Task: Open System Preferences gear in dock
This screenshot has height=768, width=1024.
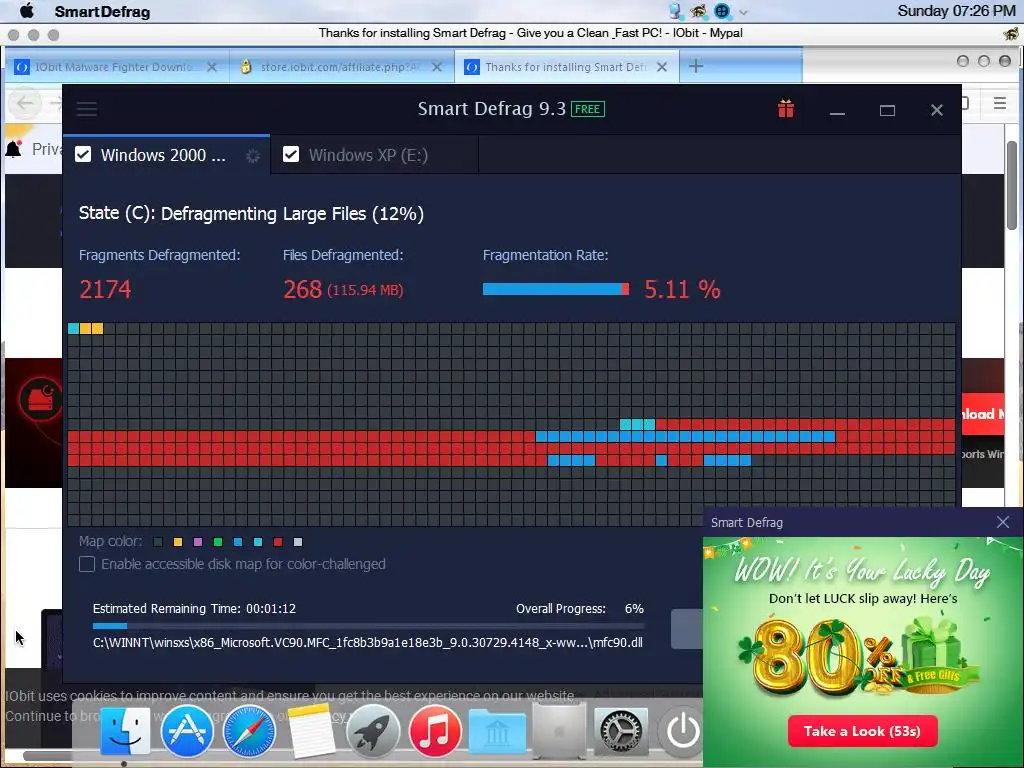Action: 621,733
